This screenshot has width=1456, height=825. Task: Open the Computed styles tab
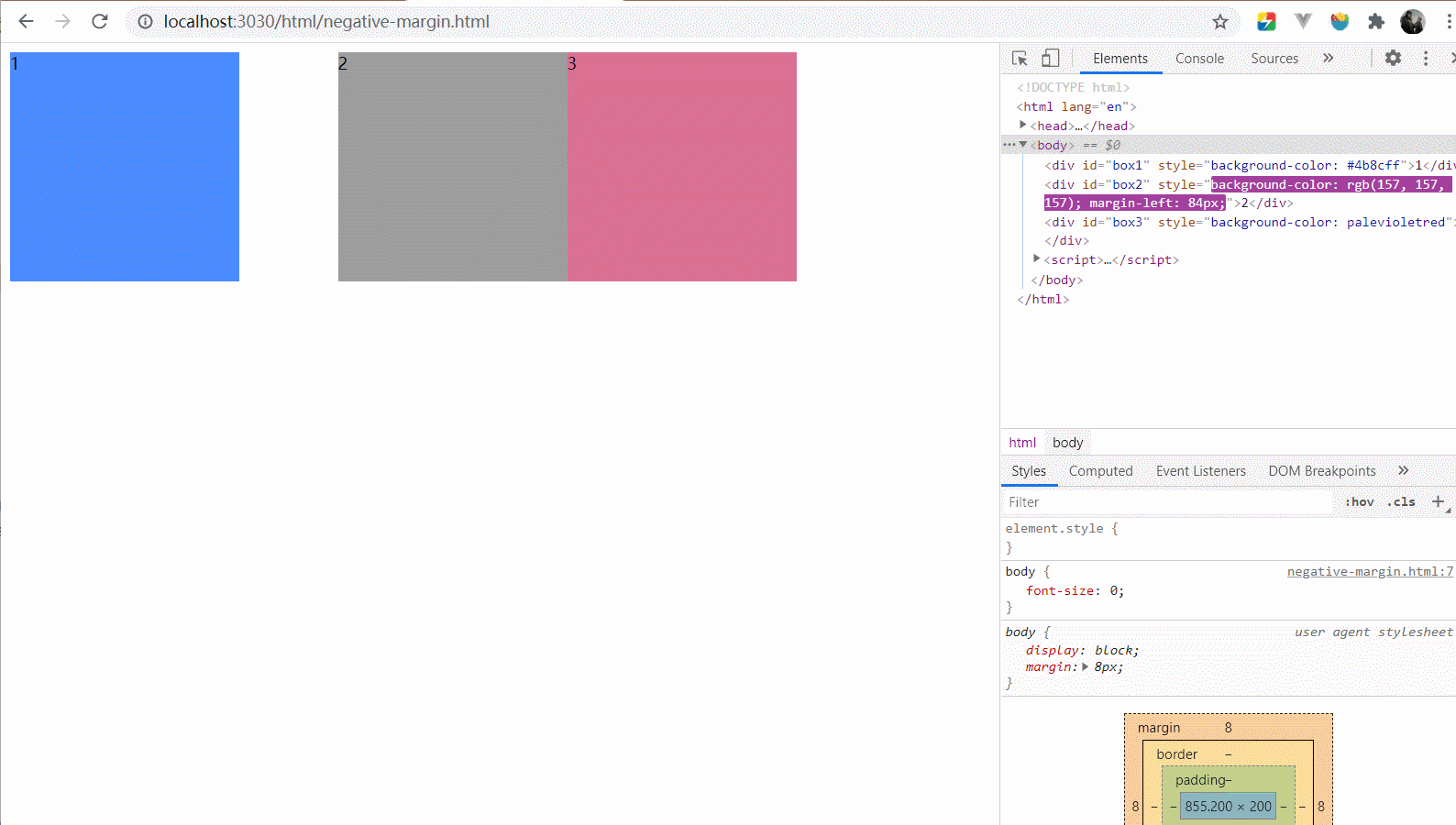pos(1100,471)
